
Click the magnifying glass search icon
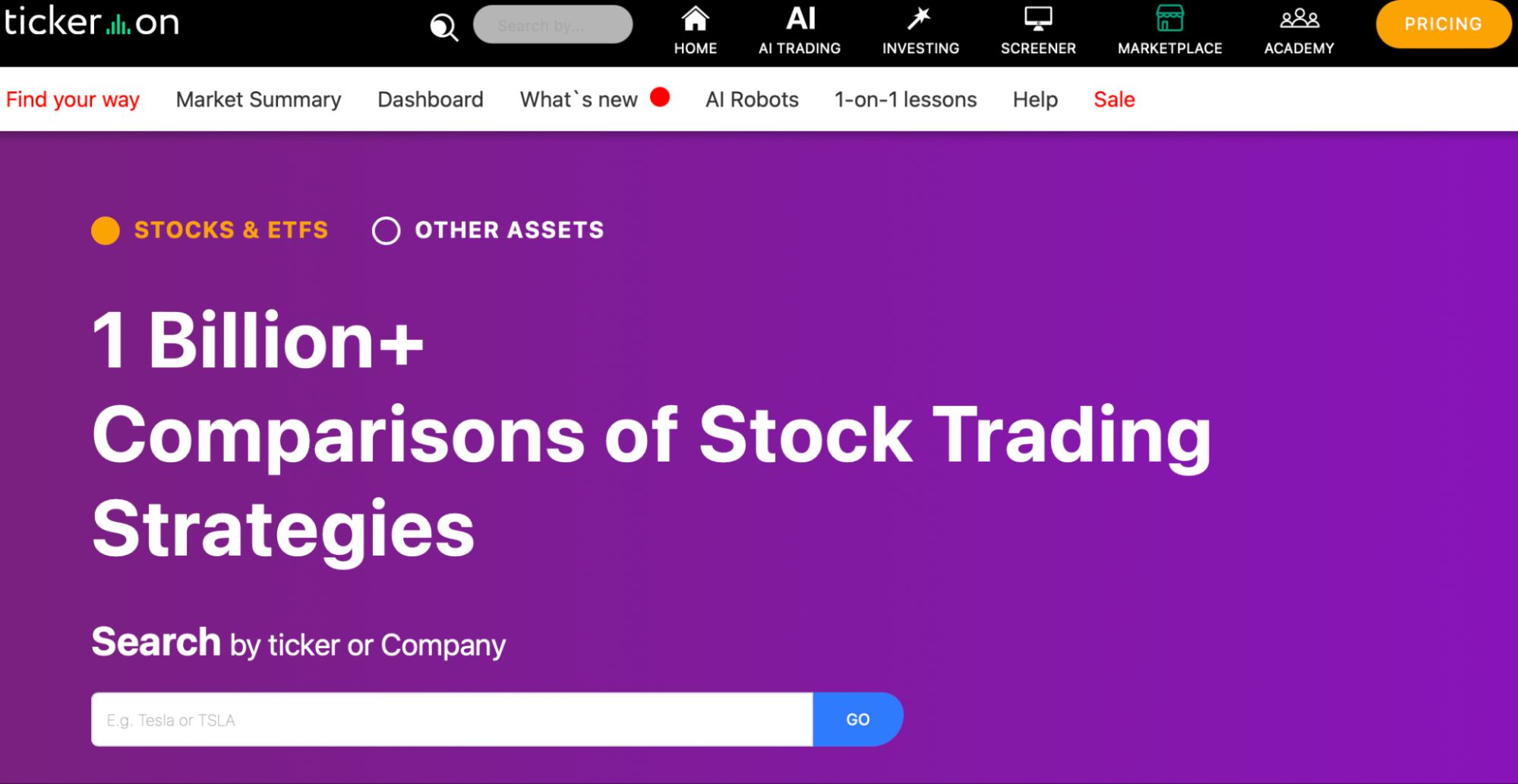pyautogui.click(x=444, y=27)
